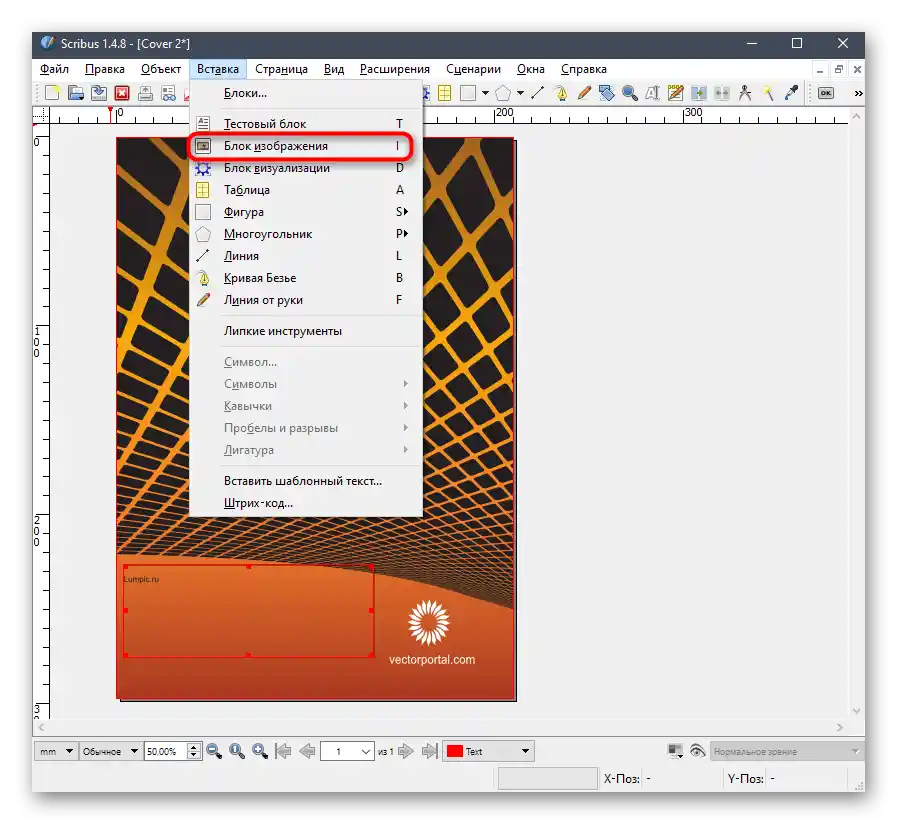Select the Freehand pencil tool
The image size is (897, 824).
(584, 93)
